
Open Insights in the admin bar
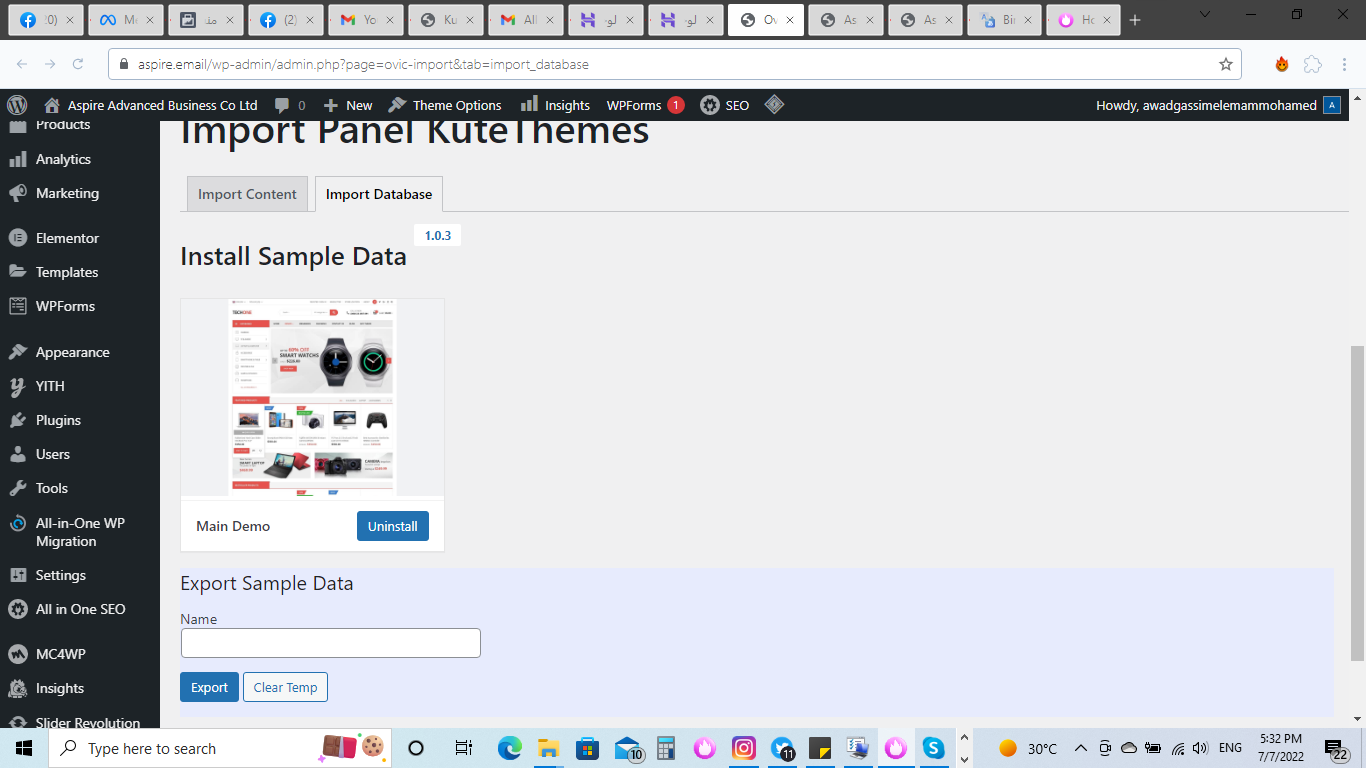[x=556, y=105]
